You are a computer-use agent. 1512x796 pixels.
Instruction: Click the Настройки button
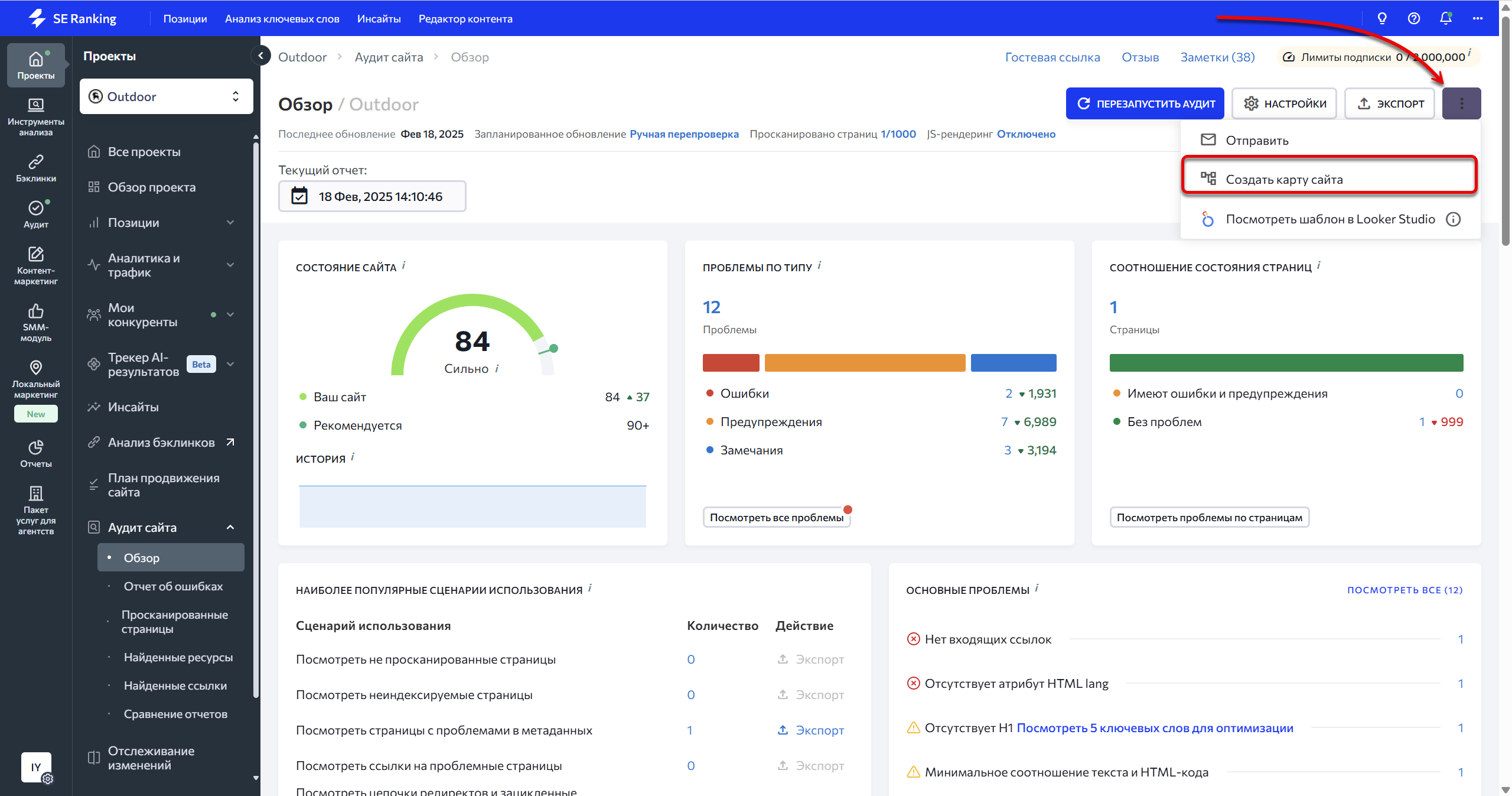(x=1285, y=103)
